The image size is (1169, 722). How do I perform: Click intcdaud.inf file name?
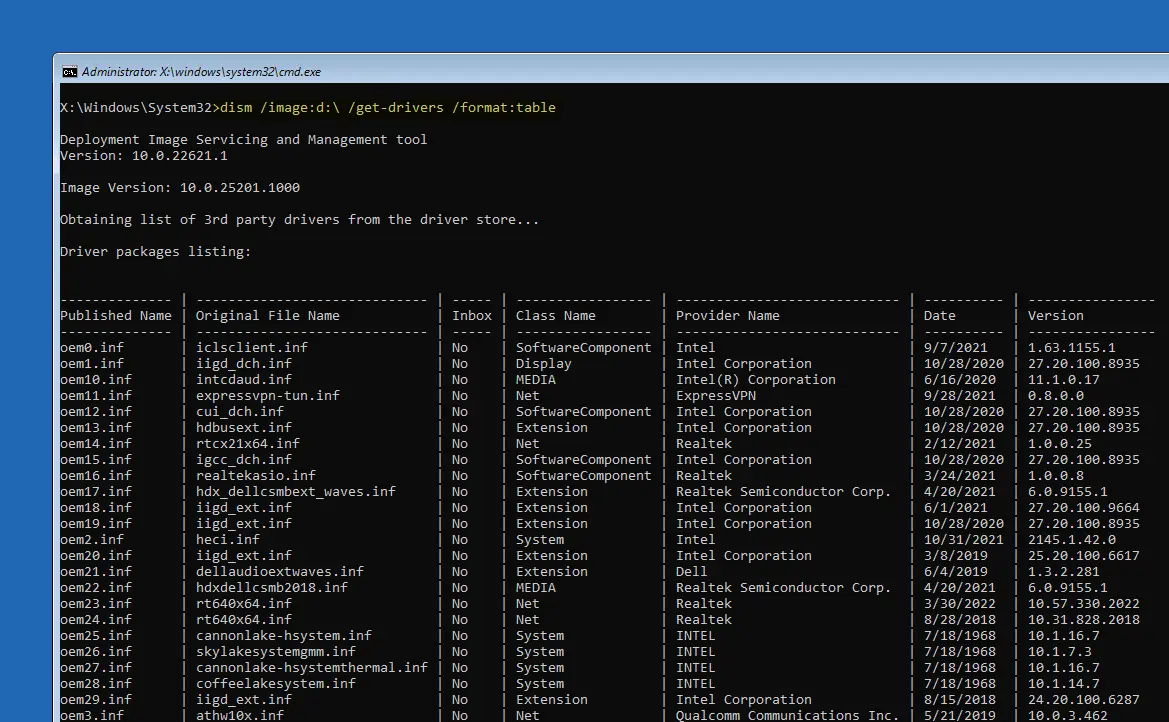coord(244,380)
